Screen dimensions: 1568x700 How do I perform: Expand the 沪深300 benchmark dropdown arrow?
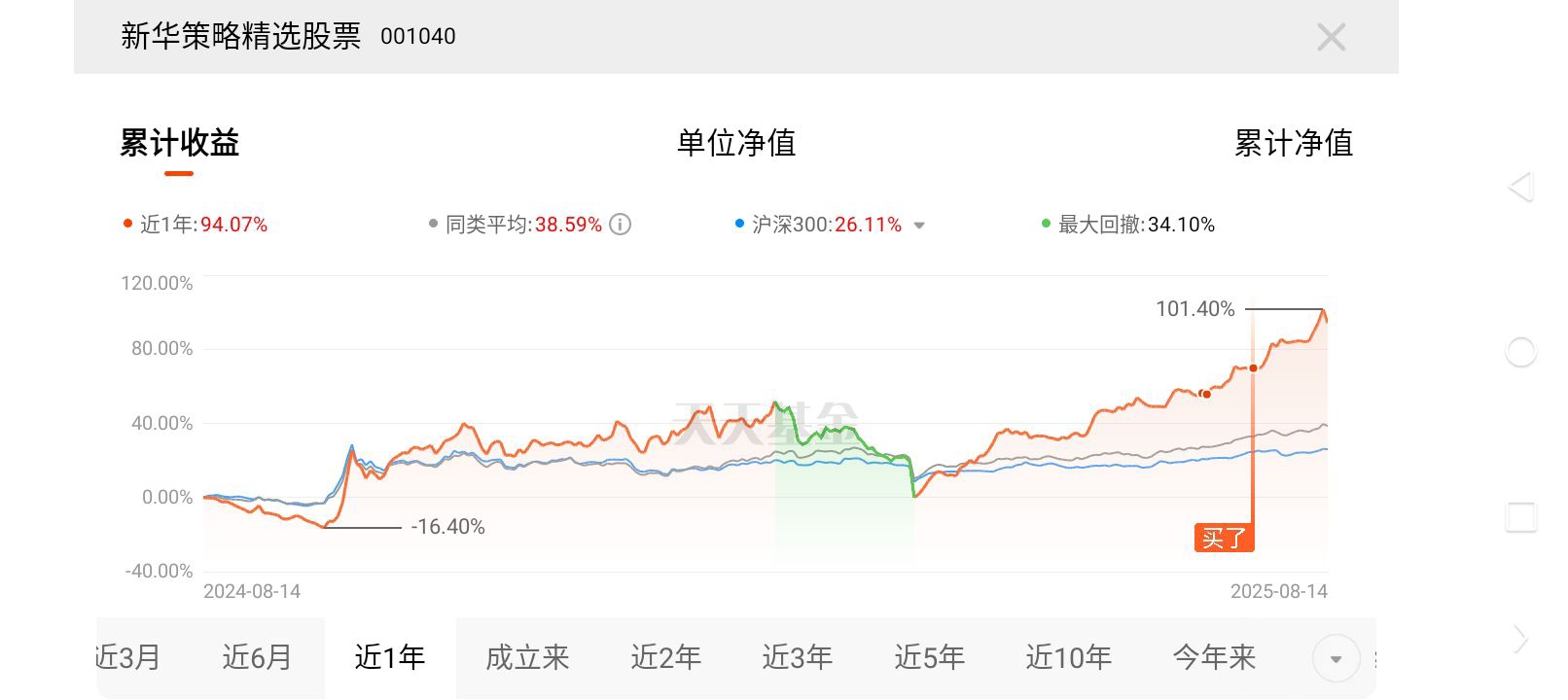(x=919, y=226)
